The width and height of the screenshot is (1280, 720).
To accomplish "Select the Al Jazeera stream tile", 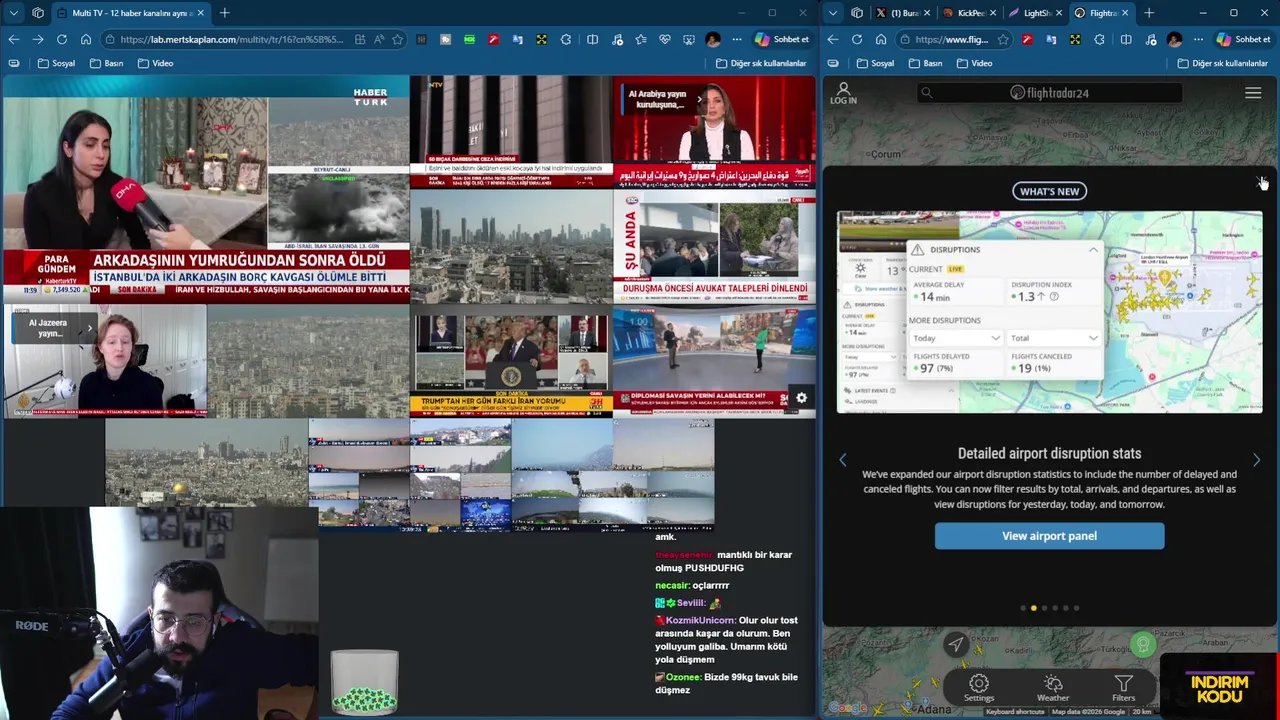I will coord(105,361).
